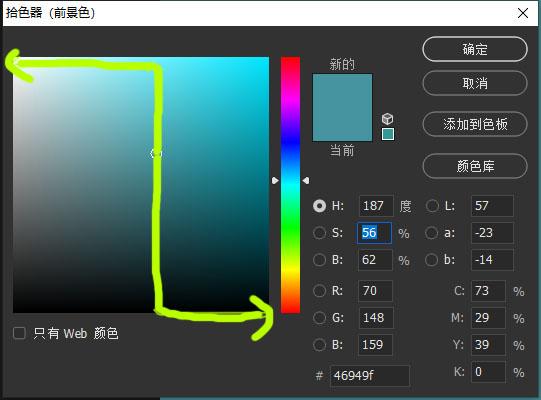Screen dimensions: 541x400
Task: Close the color picker dialog
Action: click(523, 13)
